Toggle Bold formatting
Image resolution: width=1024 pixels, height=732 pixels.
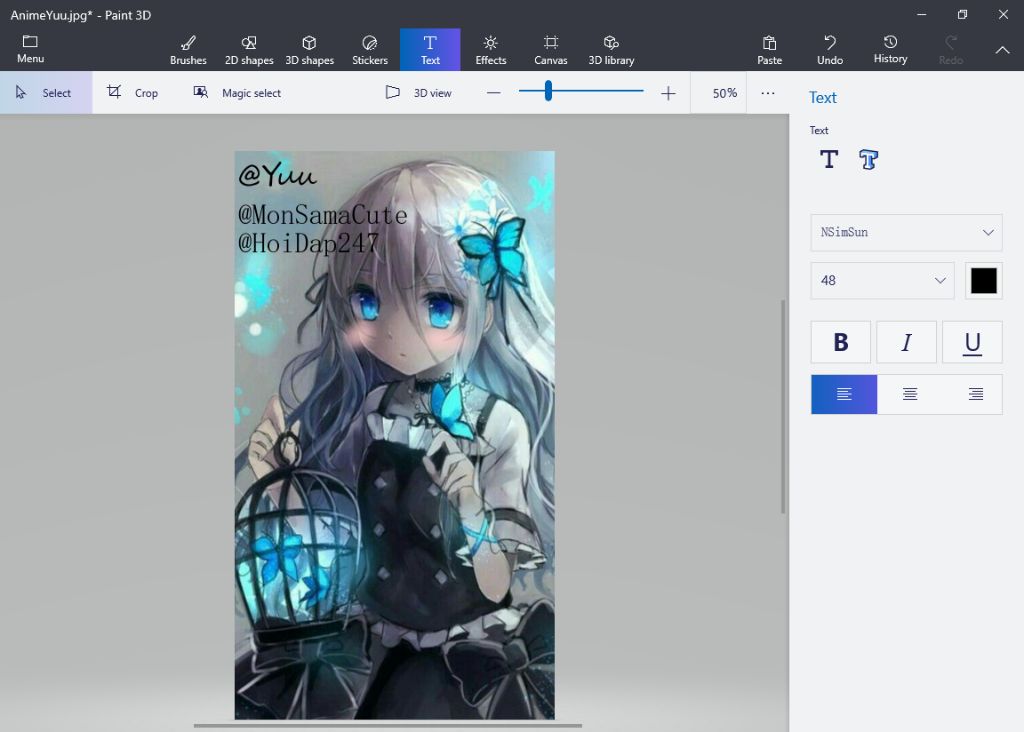pos(840,342)
